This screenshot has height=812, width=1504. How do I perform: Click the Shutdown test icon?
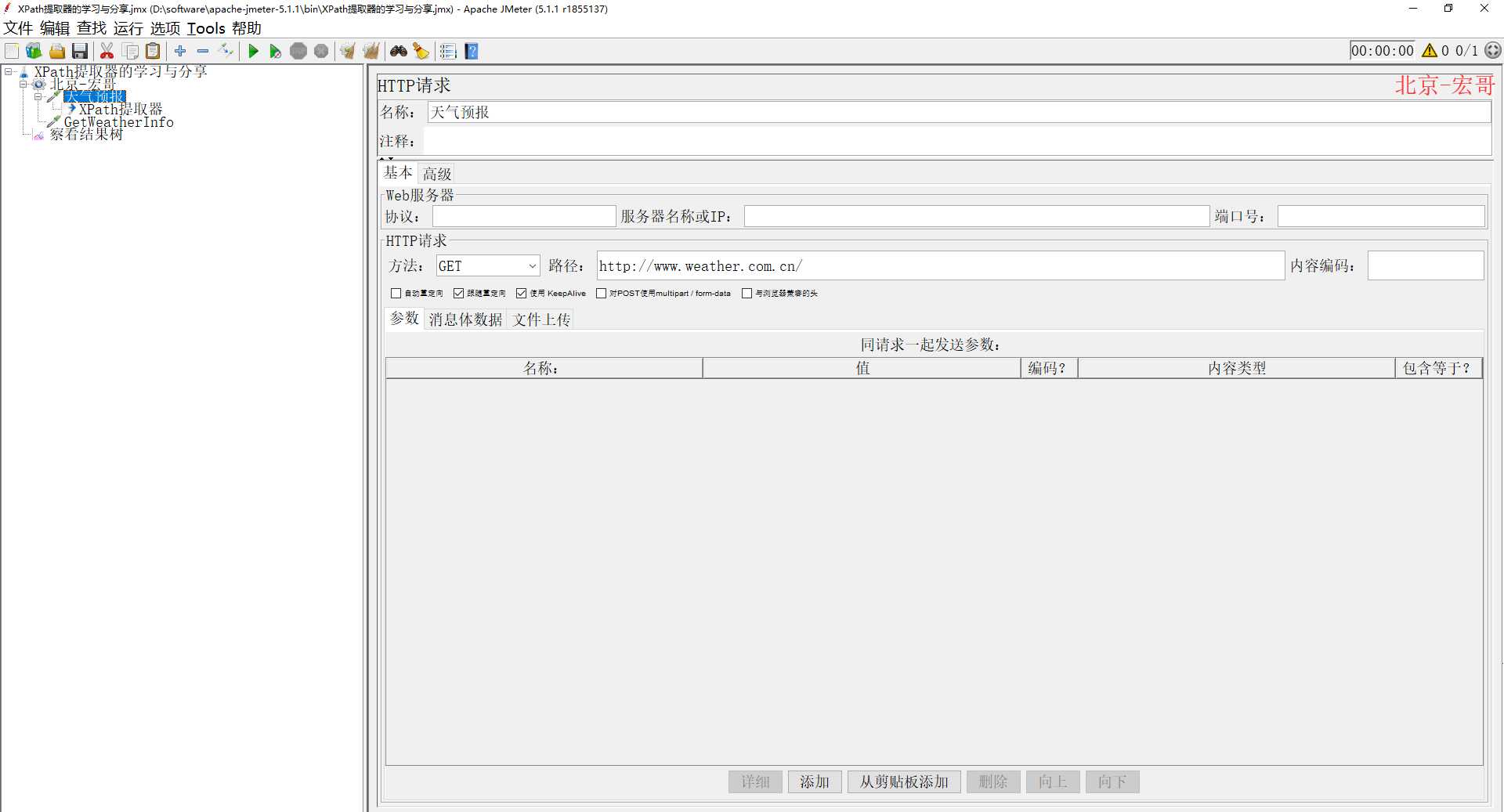[x=321, y=51]
